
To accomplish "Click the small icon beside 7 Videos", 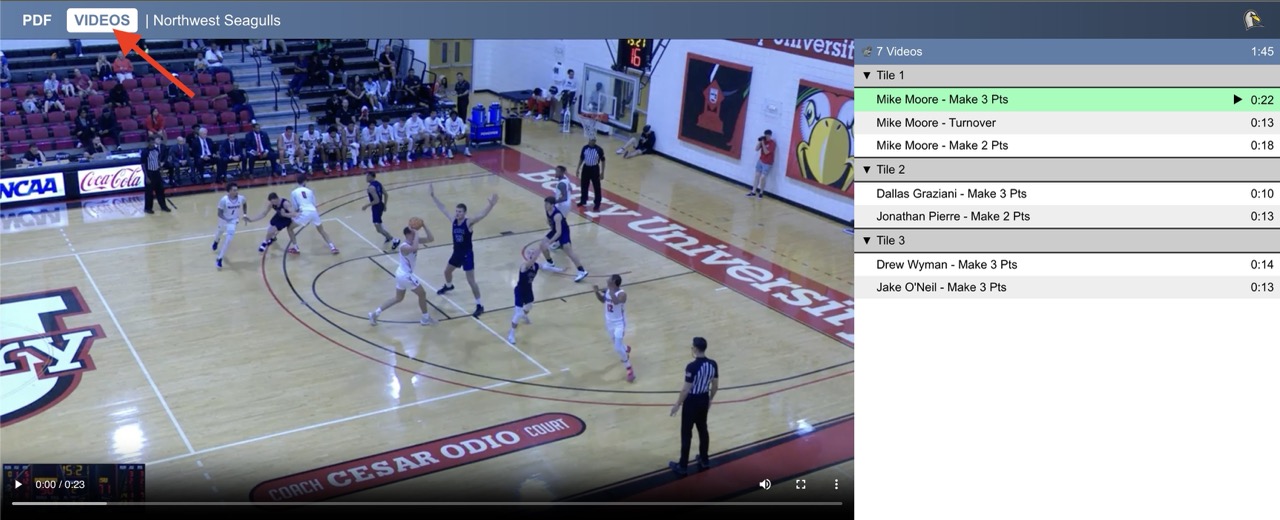I will click(867, 52).
